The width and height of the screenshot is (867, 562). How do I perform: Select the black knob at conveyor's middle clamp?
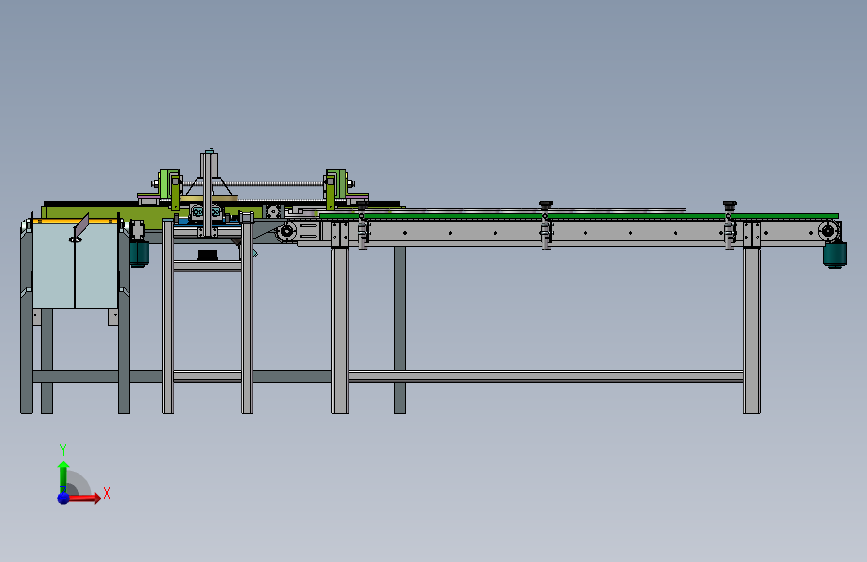546,205
